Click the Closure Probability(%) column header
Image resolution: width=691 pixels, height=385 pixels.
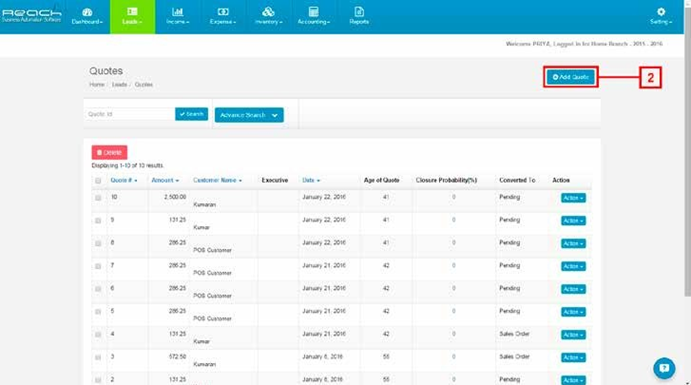click(446, 180)
